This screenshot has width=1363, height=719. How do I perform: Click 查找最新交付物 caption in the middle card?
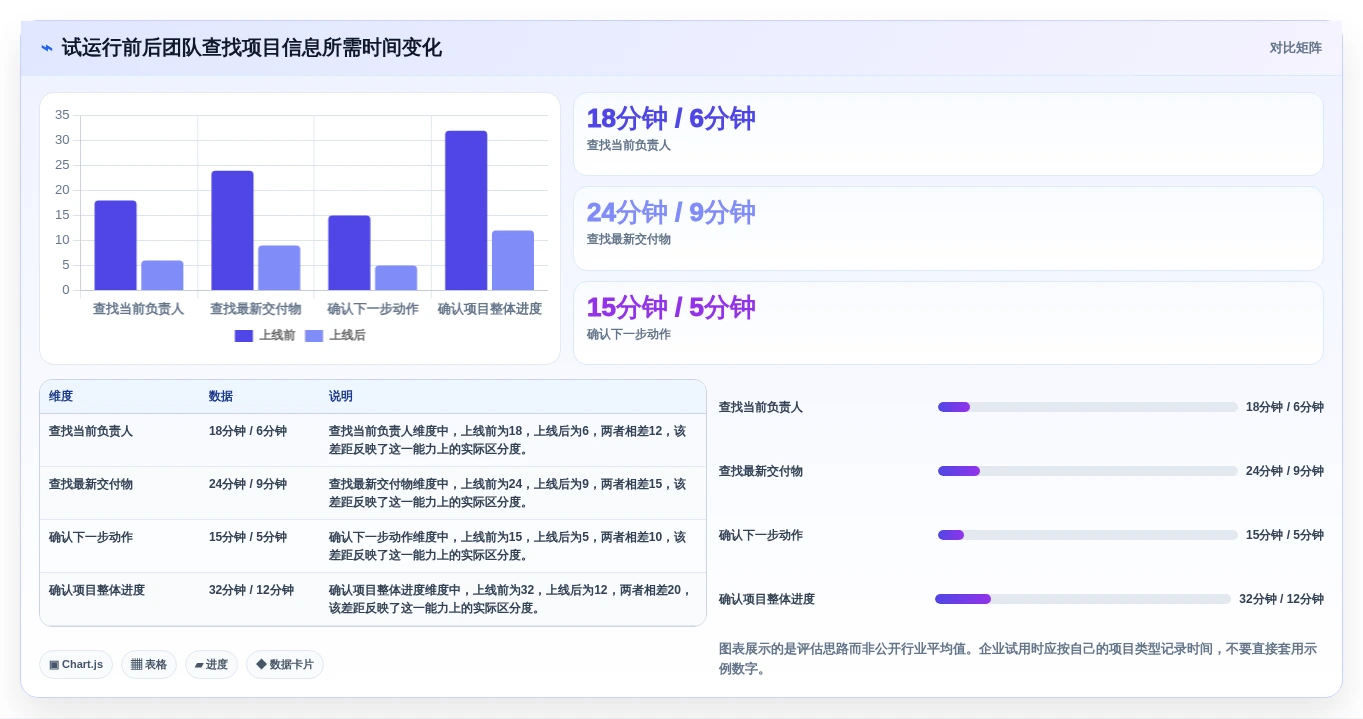(629, 240)
